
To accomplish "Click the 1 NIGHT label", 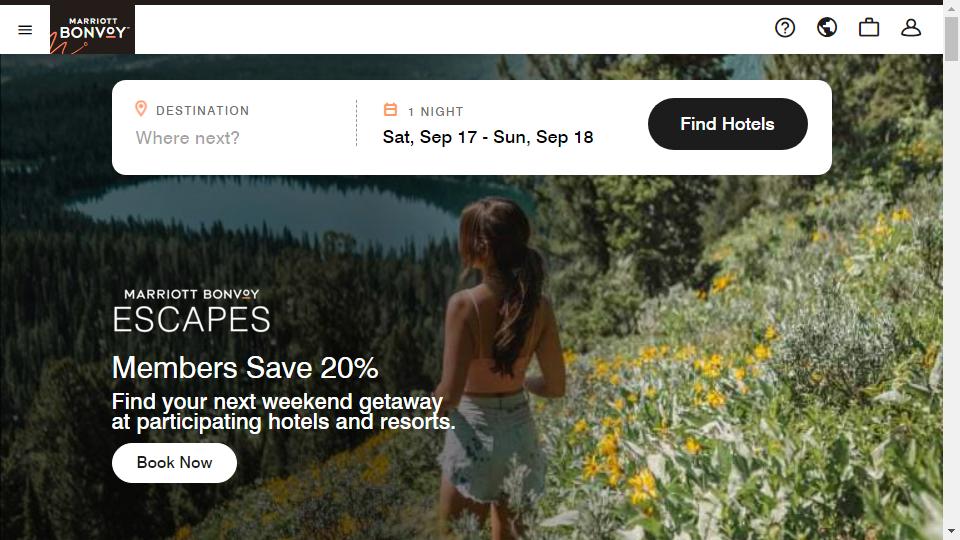I will pyautogui.click(x=435, y=111).
